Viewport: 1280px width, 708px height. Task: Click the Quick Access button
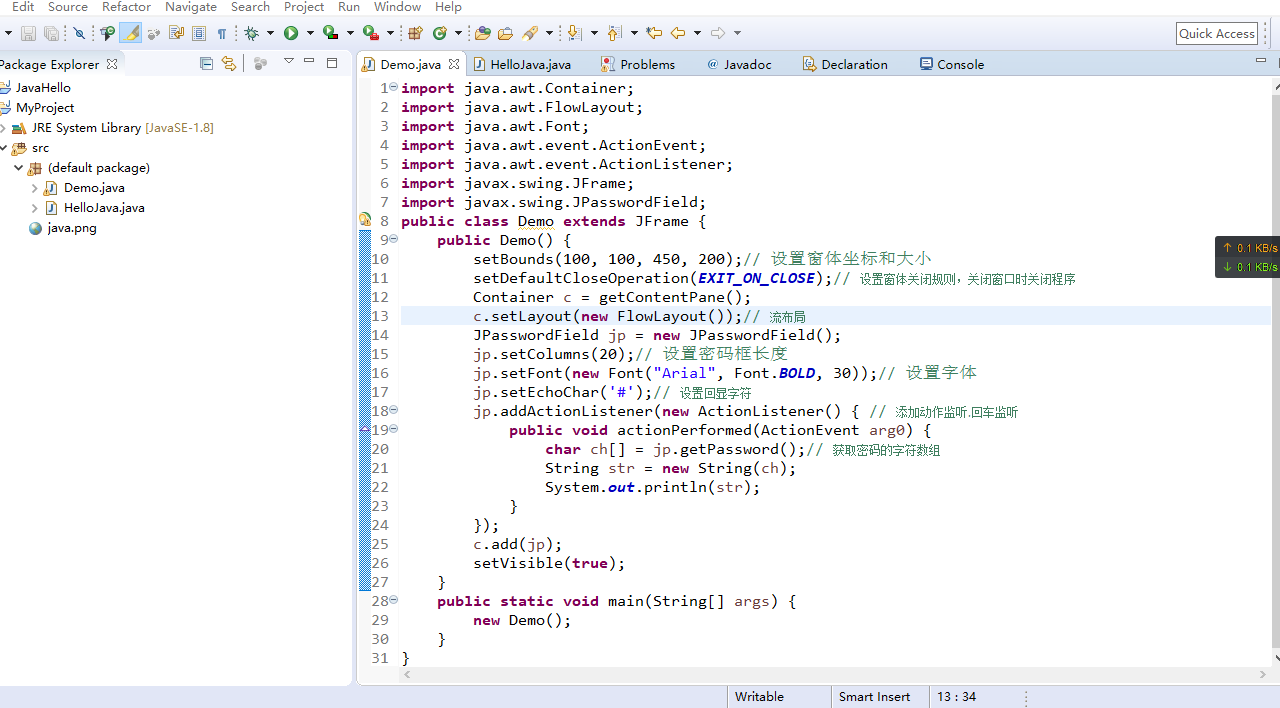pos(1216,33)
